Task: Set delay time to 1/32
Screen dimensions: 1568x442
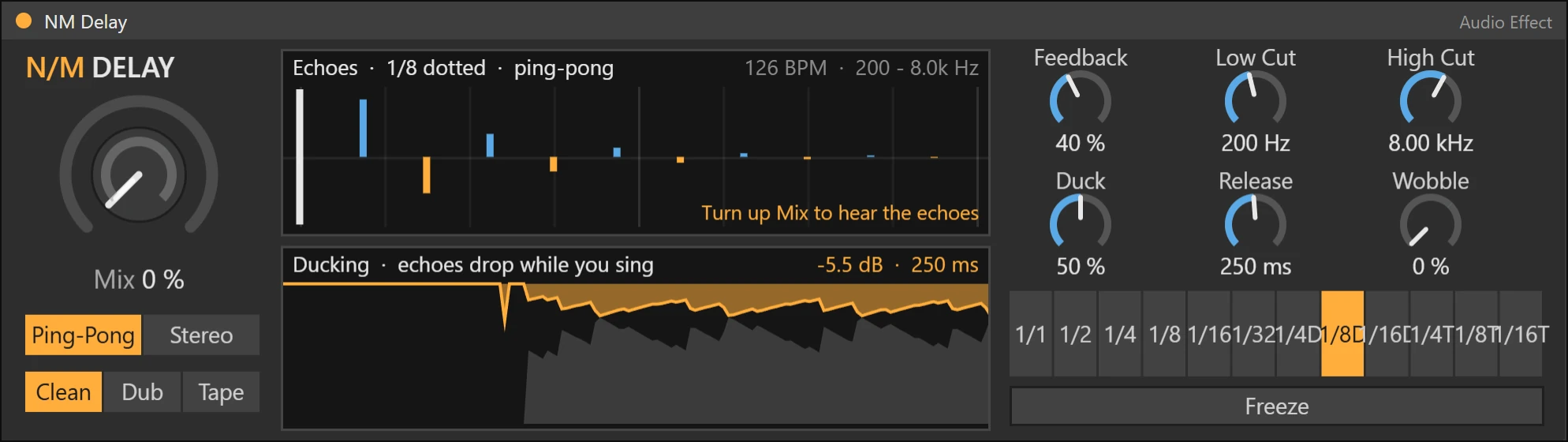Action: coord(1254,334)
